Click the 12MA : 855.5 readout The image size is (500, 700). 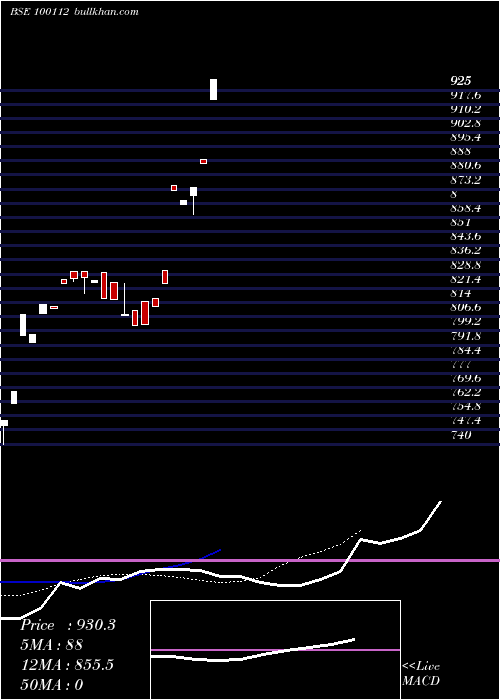tap(67, 665)
